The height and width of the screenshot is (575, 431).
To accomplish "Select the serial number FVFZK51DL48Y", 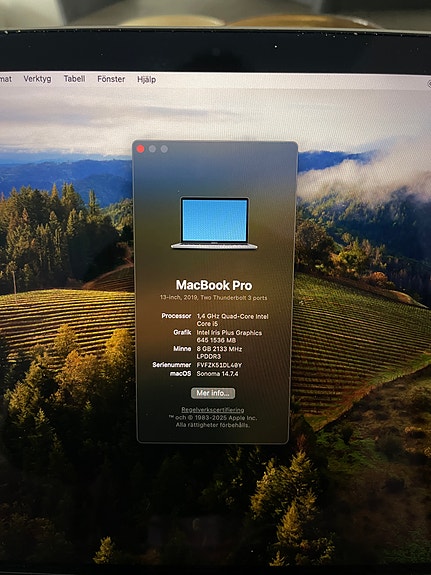I will pos(219,365).
